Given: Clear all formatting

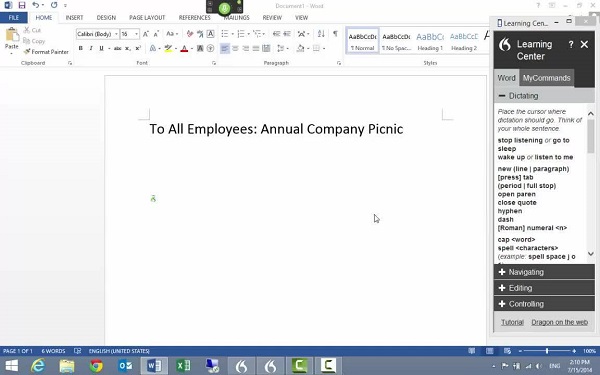Looking at the screenshot, I should (189, 34).
